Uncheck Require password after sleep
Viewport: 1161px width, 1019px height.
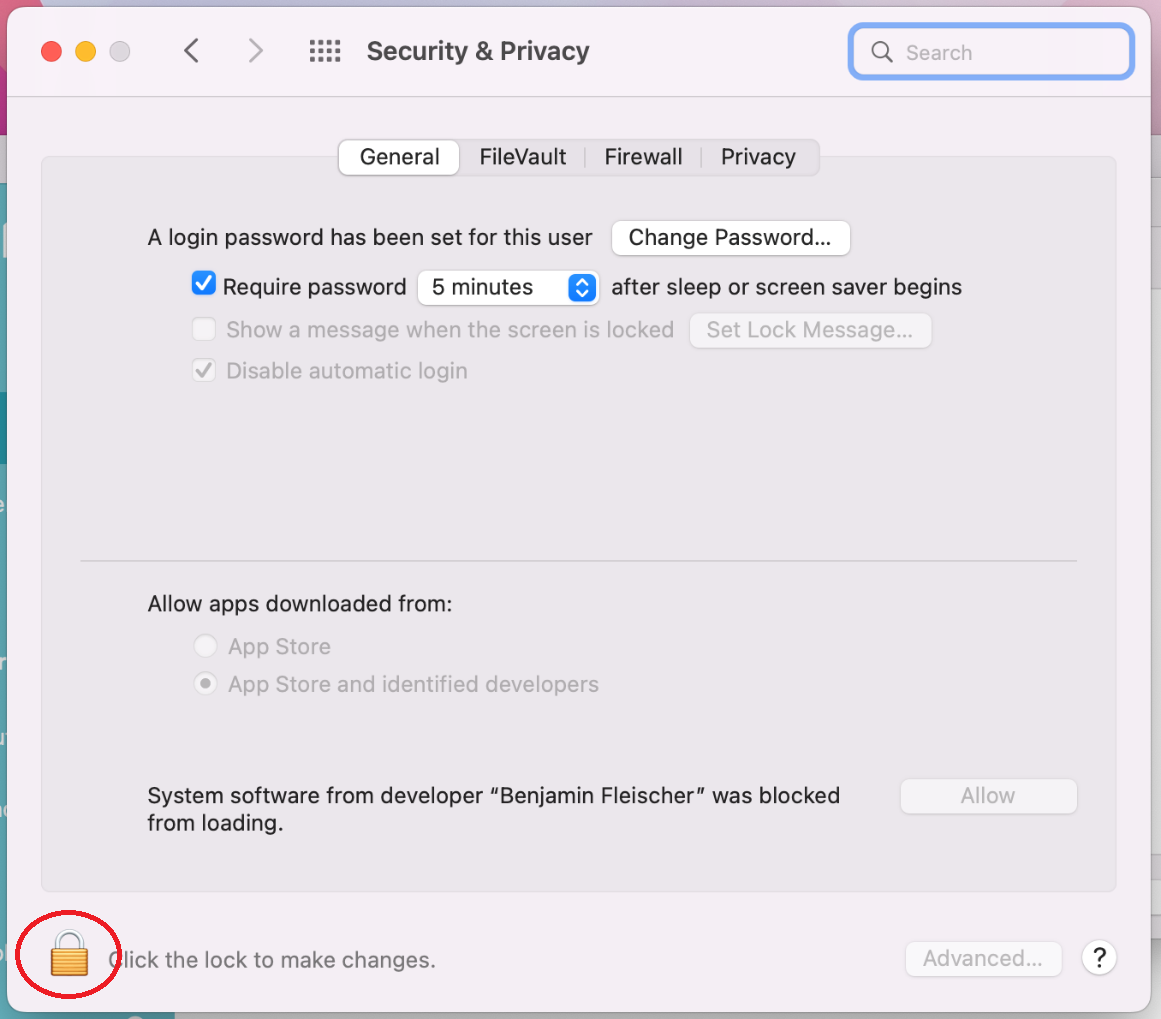[203, 284]
